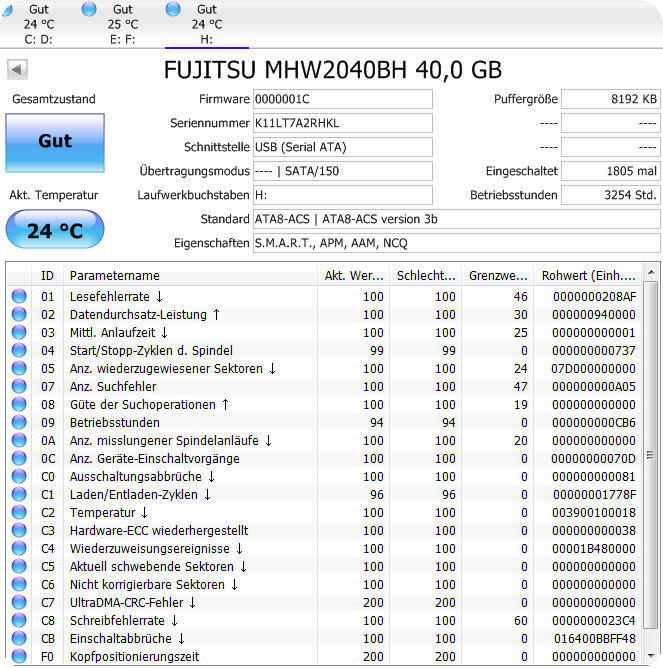Screen dimensions: 663x668
Task: Click status orb for Anz. Suchfehler row
Action: click(x=19, y=387)
